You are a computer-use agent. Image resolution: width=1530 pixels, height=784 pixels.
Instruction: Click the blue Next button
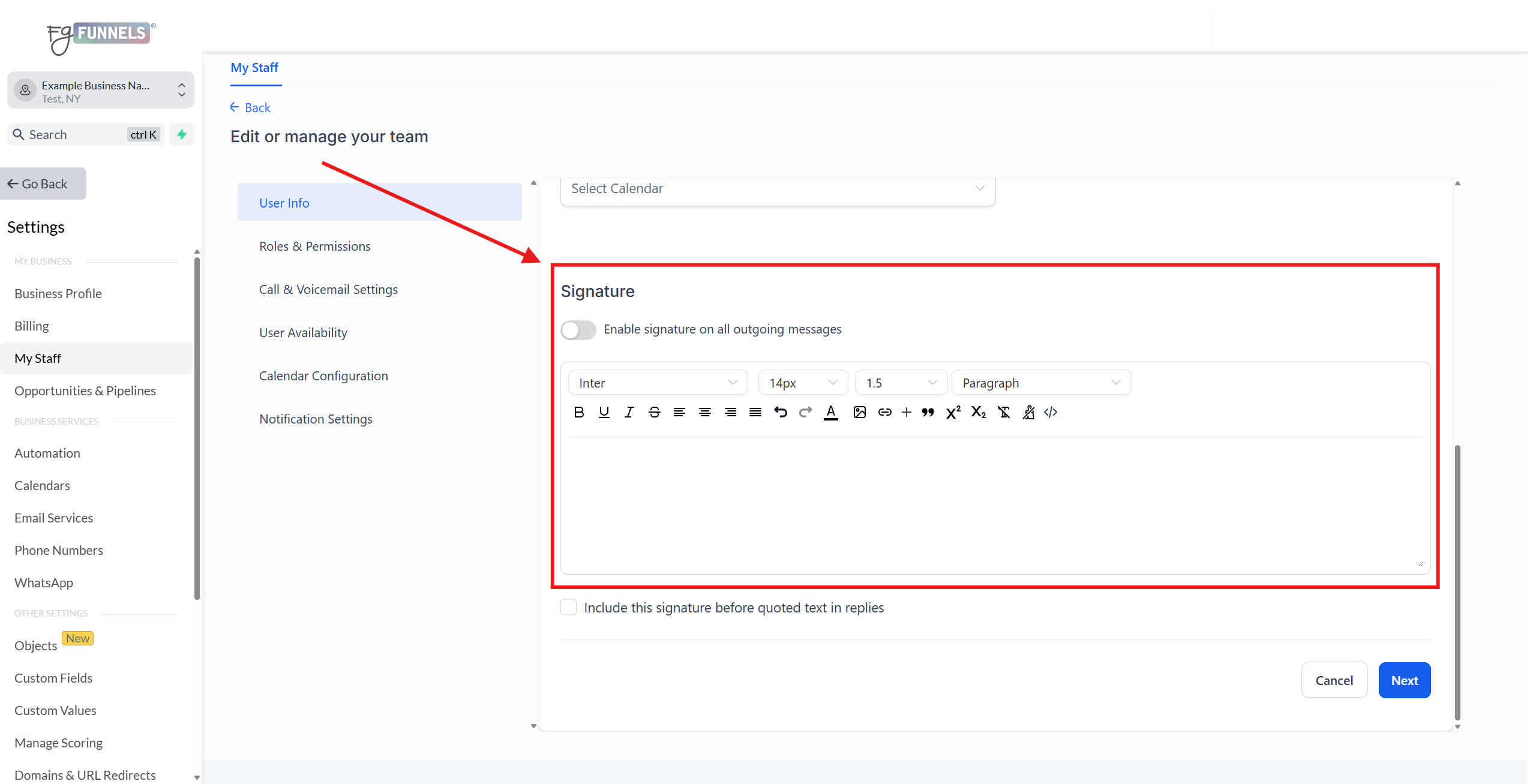coord(1404,680)
